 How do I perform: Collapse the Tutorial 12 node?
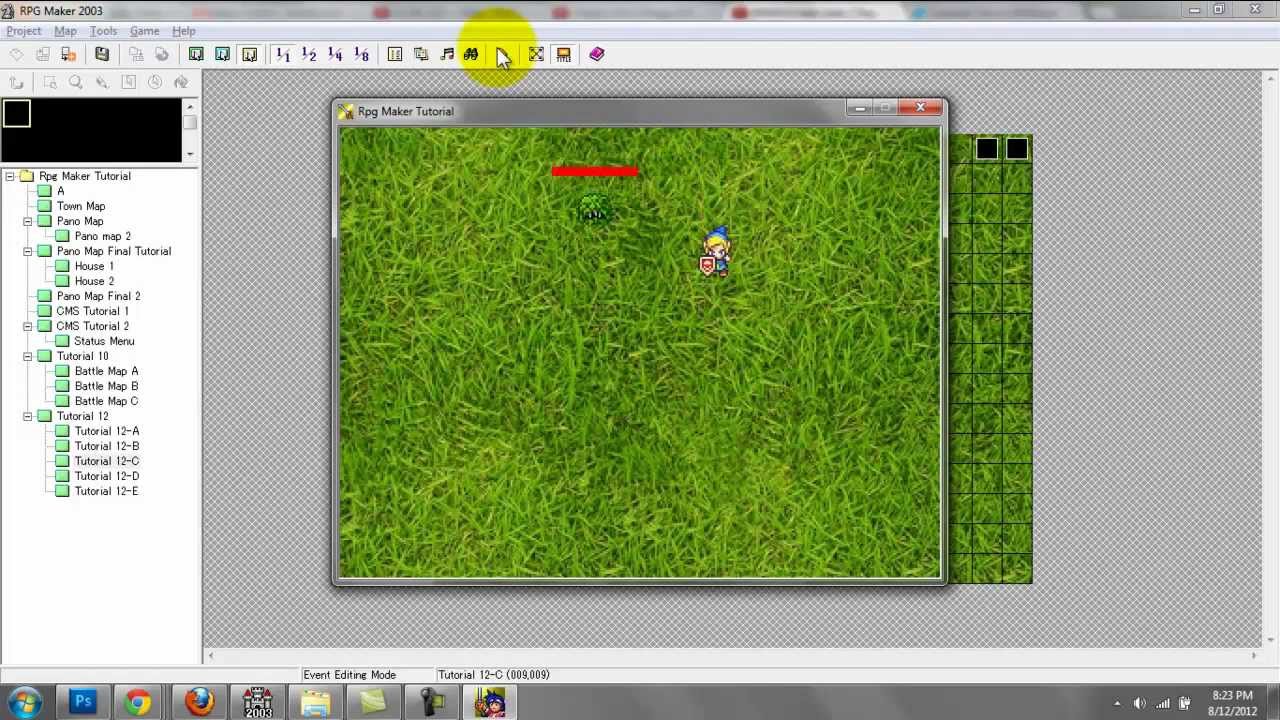click(x=28, y=416)
